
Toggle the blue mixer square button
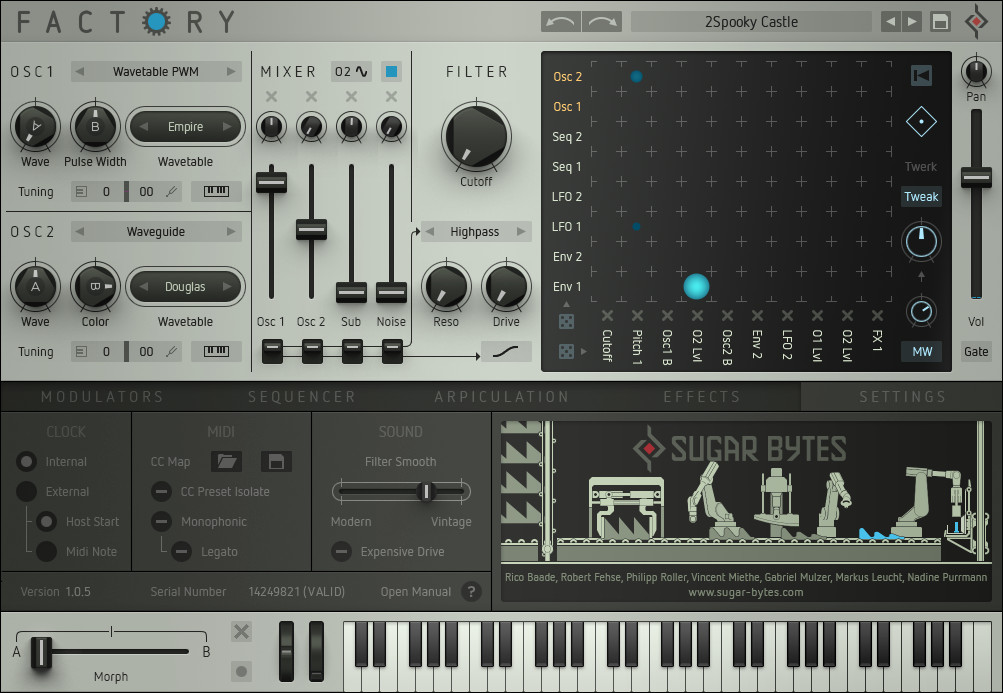(391, 72)
